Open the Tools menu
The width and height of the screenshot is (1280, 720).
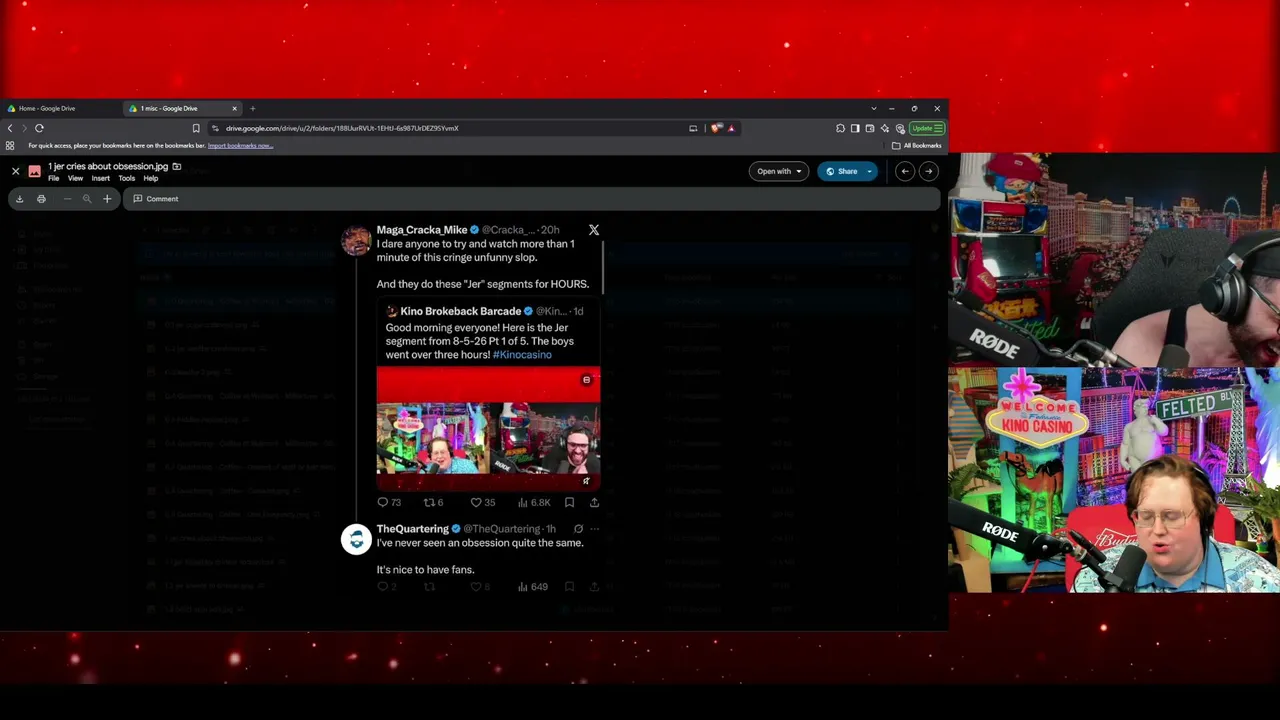(x=127, y=178)
